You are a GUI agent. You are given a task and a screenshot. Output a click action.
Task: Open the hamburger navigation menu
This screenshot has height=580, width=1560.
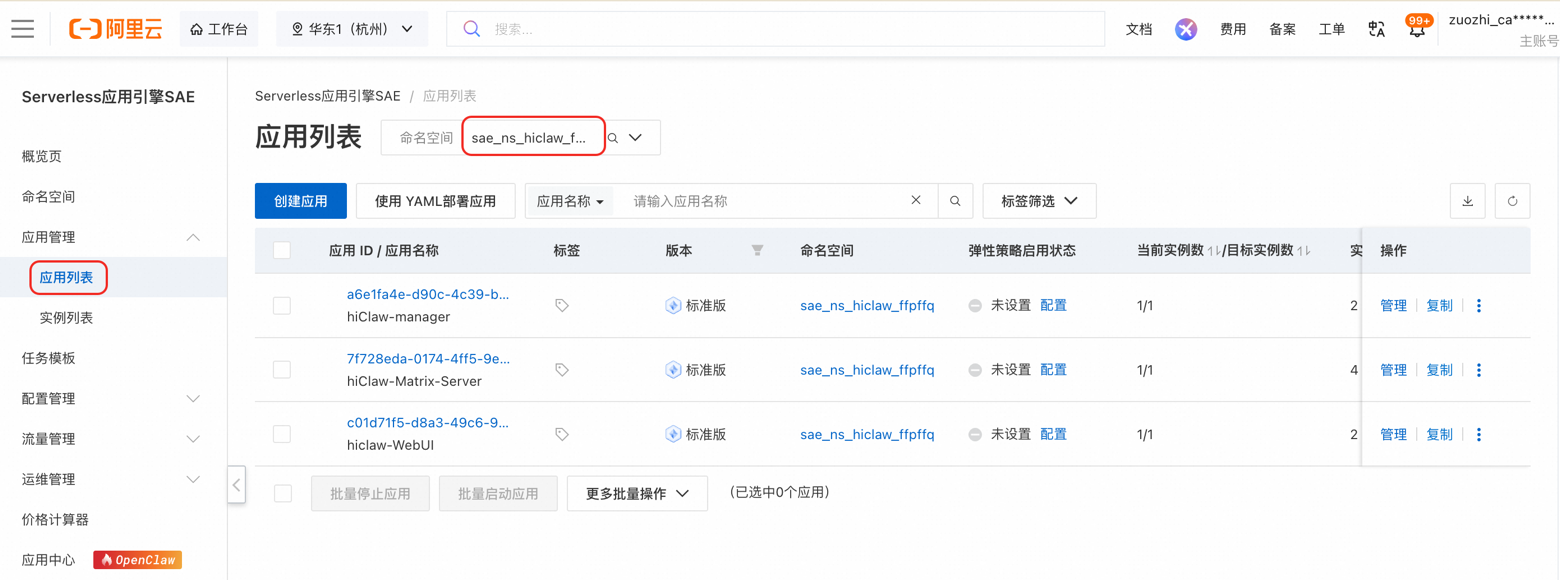click(x=23, y=29)
